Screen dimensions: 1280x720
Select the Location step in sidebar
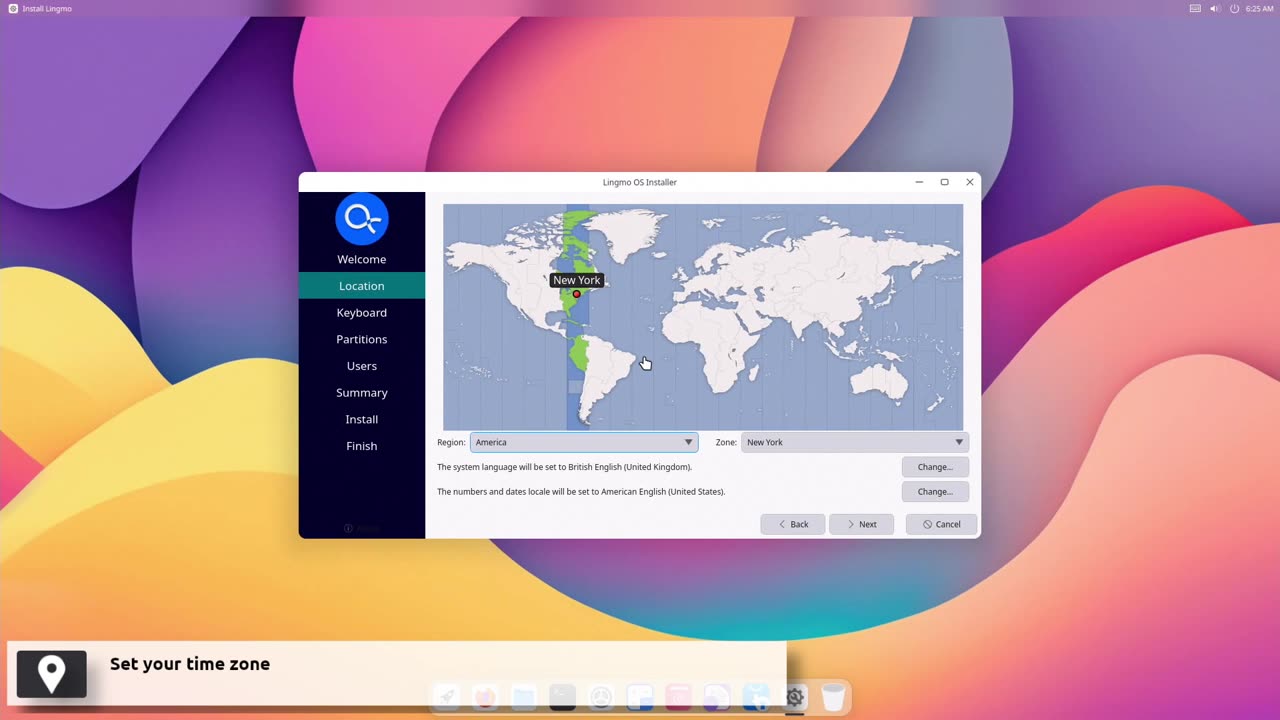361,286
